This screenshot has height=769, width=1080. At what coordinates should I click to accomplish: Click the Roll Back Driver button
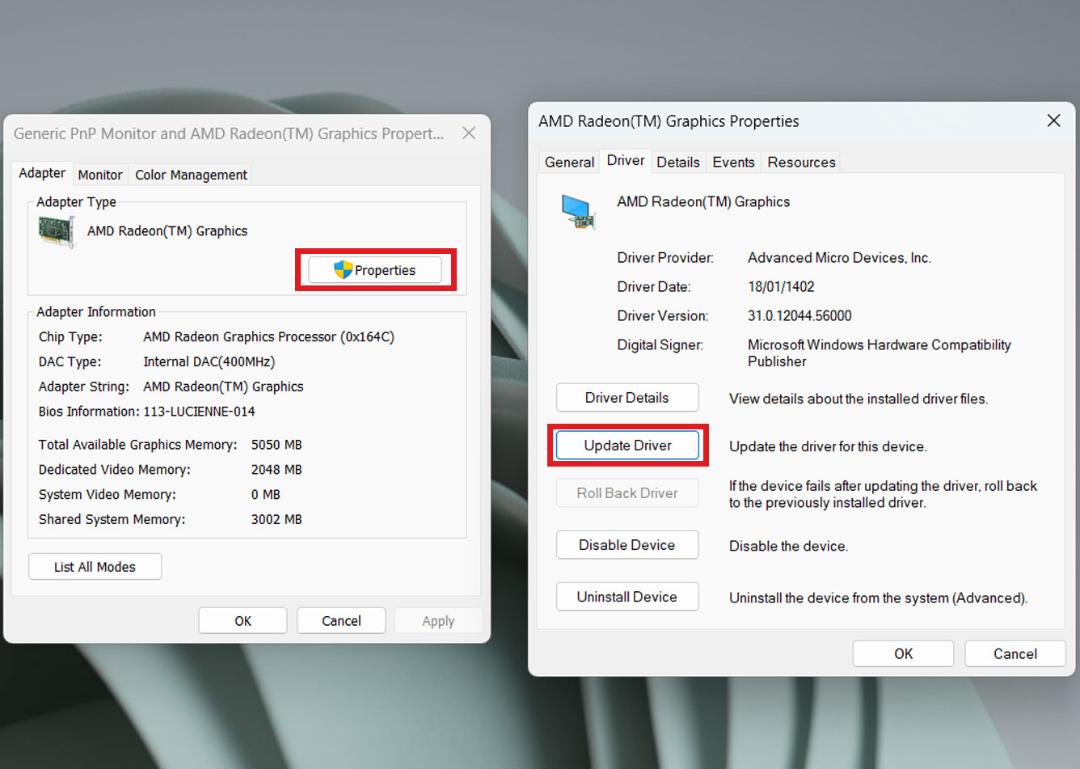click(x=627, y=493)
